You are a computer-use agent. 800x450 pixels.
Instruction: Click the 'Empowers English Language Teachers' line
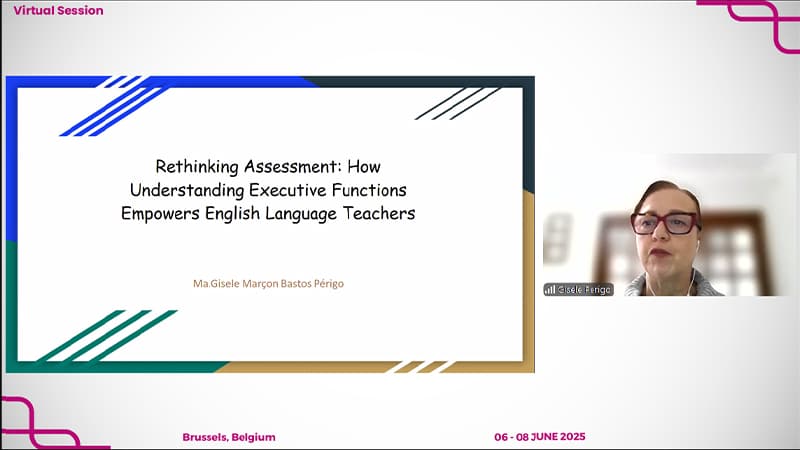(x=269, y=213)
